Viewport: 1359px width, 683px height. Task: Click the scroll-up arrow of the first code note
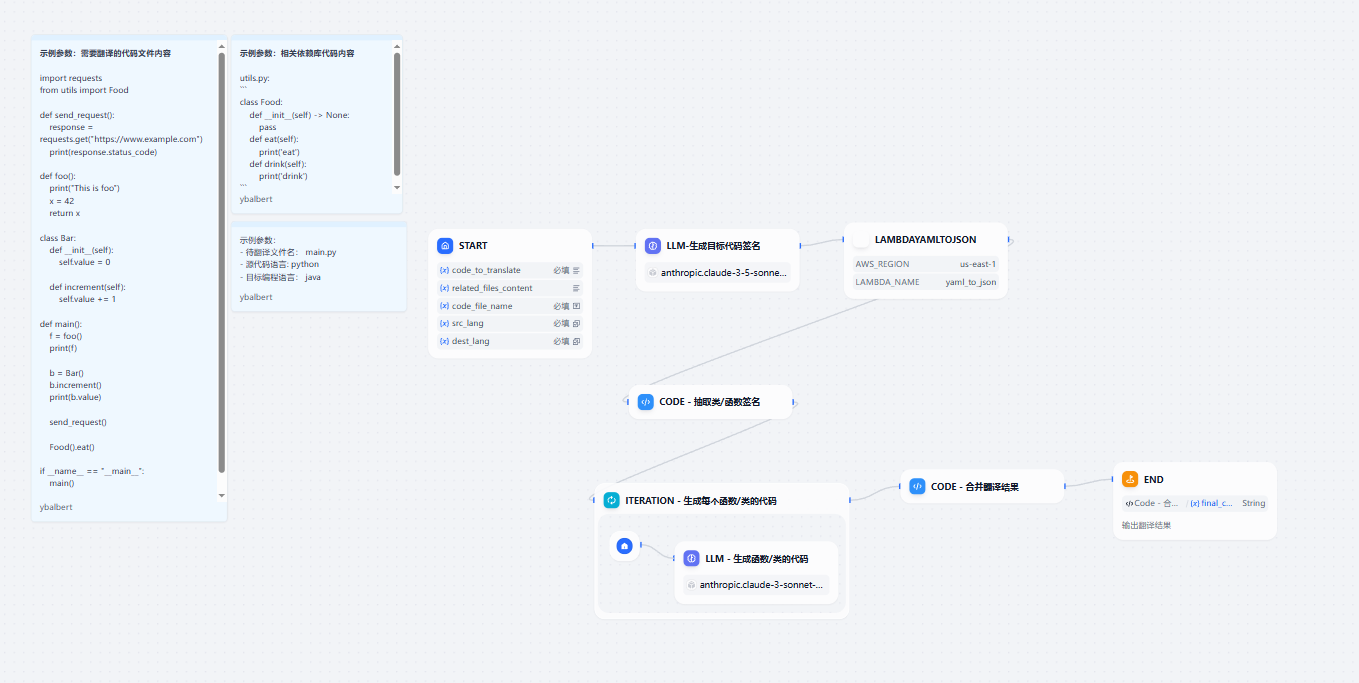tap(222, 46)
